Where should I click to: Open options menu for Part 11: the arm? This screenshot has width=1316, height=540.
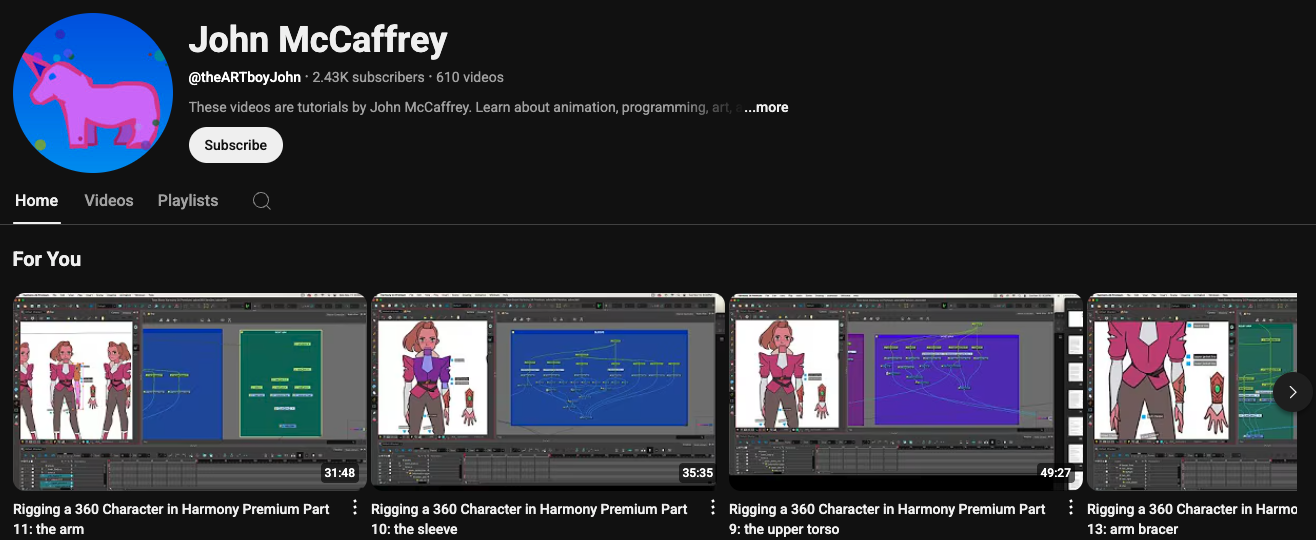[355, 508]
